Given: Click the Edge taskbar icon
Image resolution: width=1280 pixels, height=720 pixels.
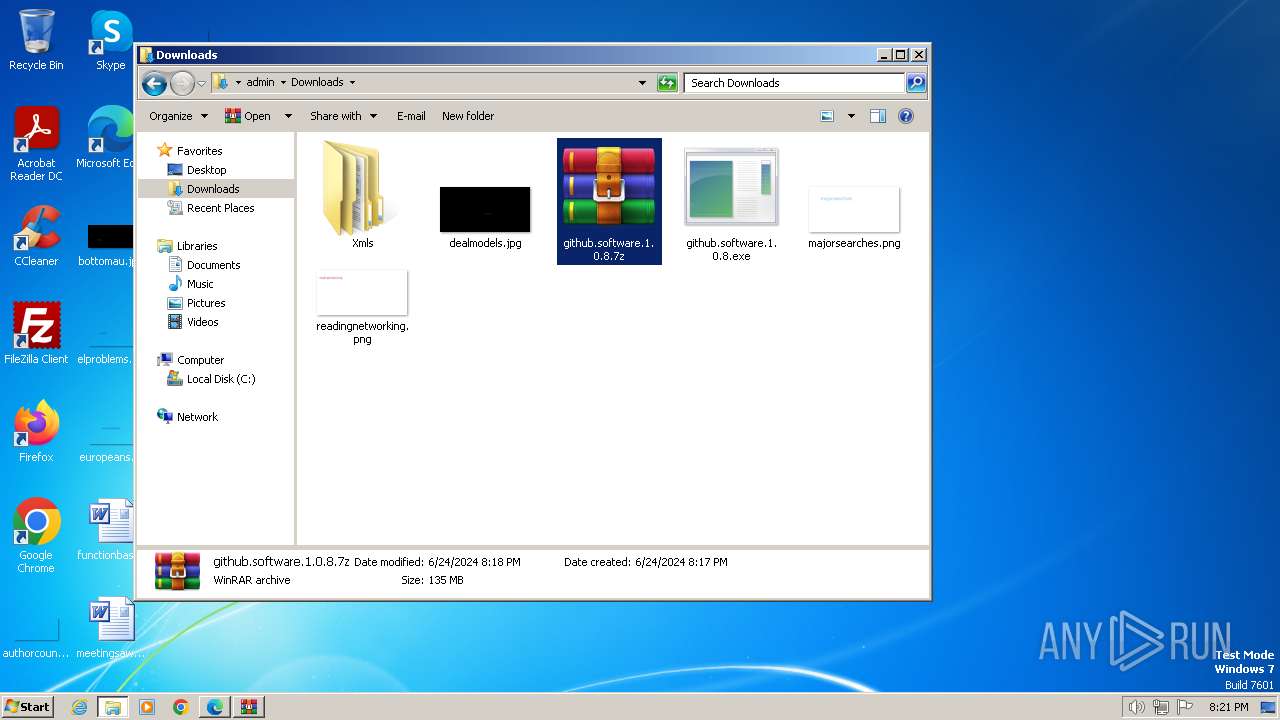Looking at the screenshot, I should (215, 707).
